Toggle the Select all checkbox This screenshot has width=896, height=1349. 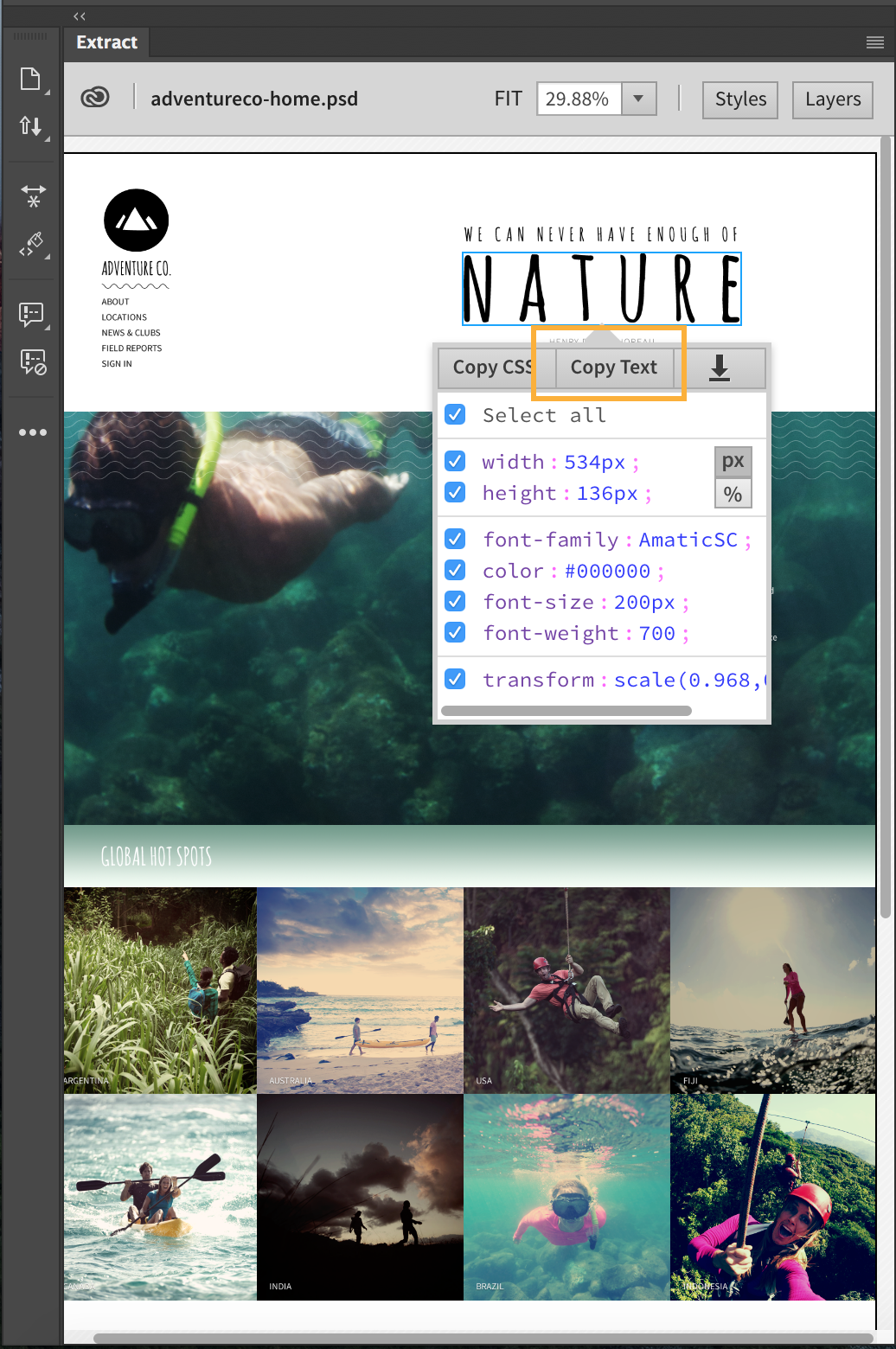click(x=454, y=414)
